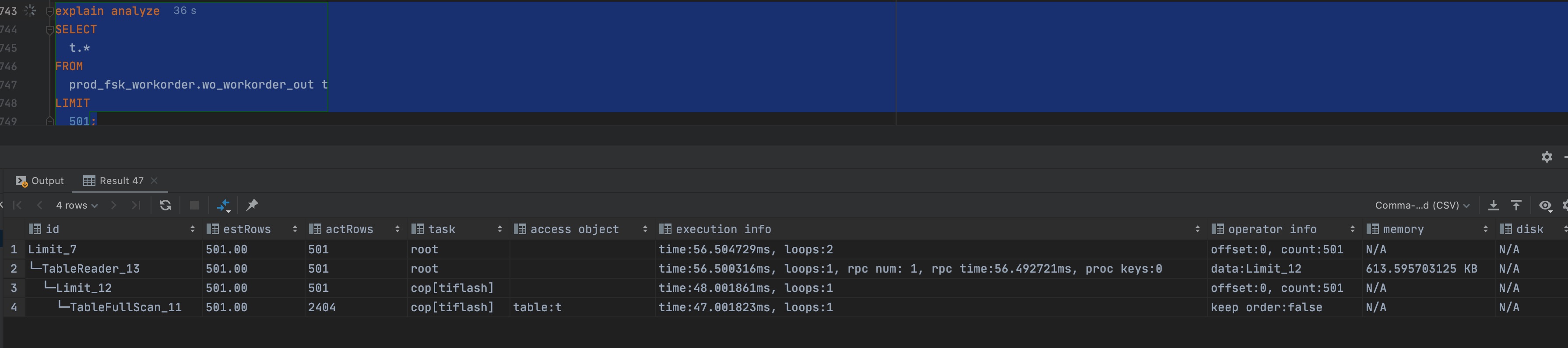Toggle sort on the estRows column
Image resolution: width=1568 pixels, height=348 pixels.
tap(295, 229)
